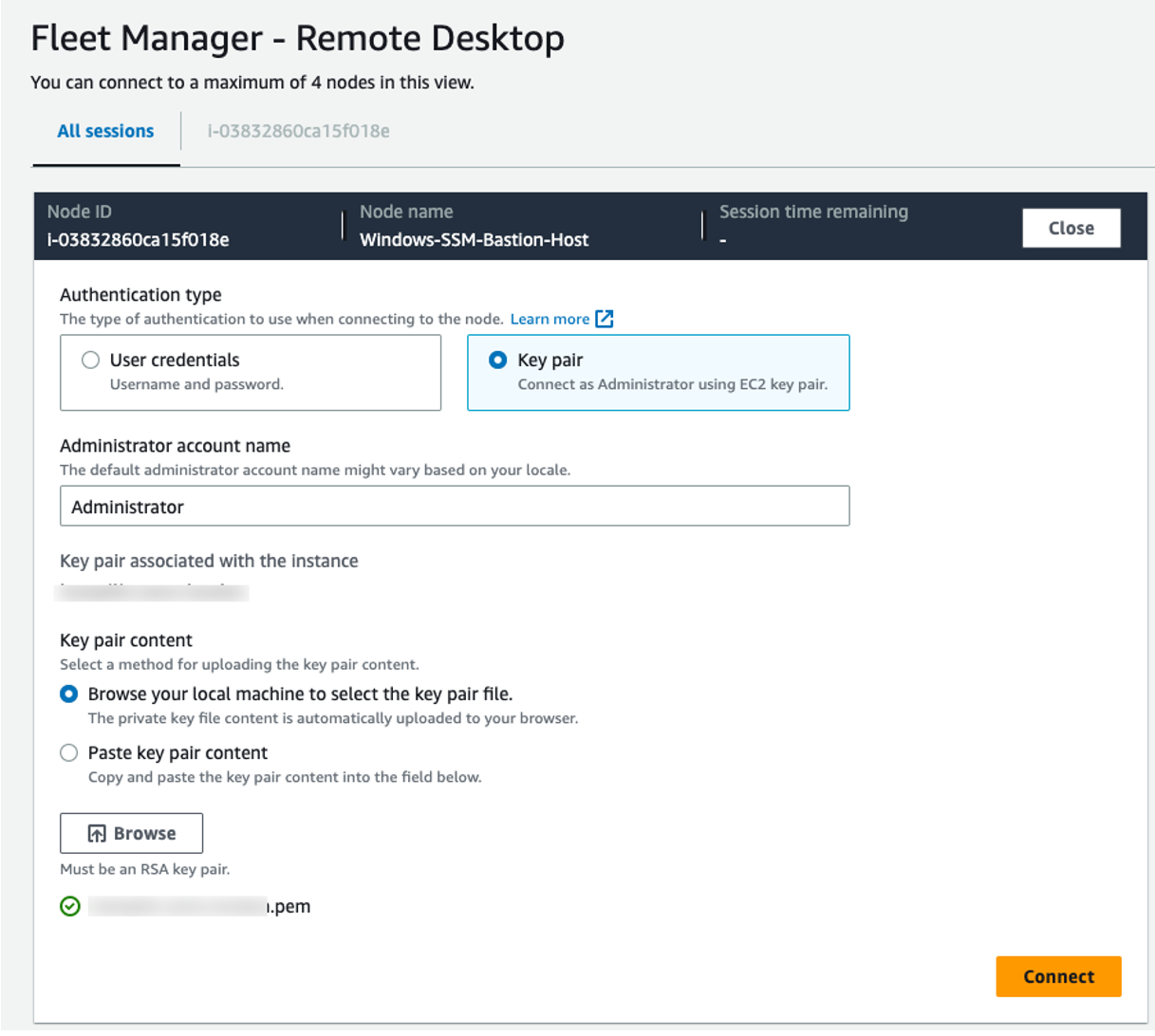Click the Key pair content heading
The image size is (1155, 1036).
point(126,640)
